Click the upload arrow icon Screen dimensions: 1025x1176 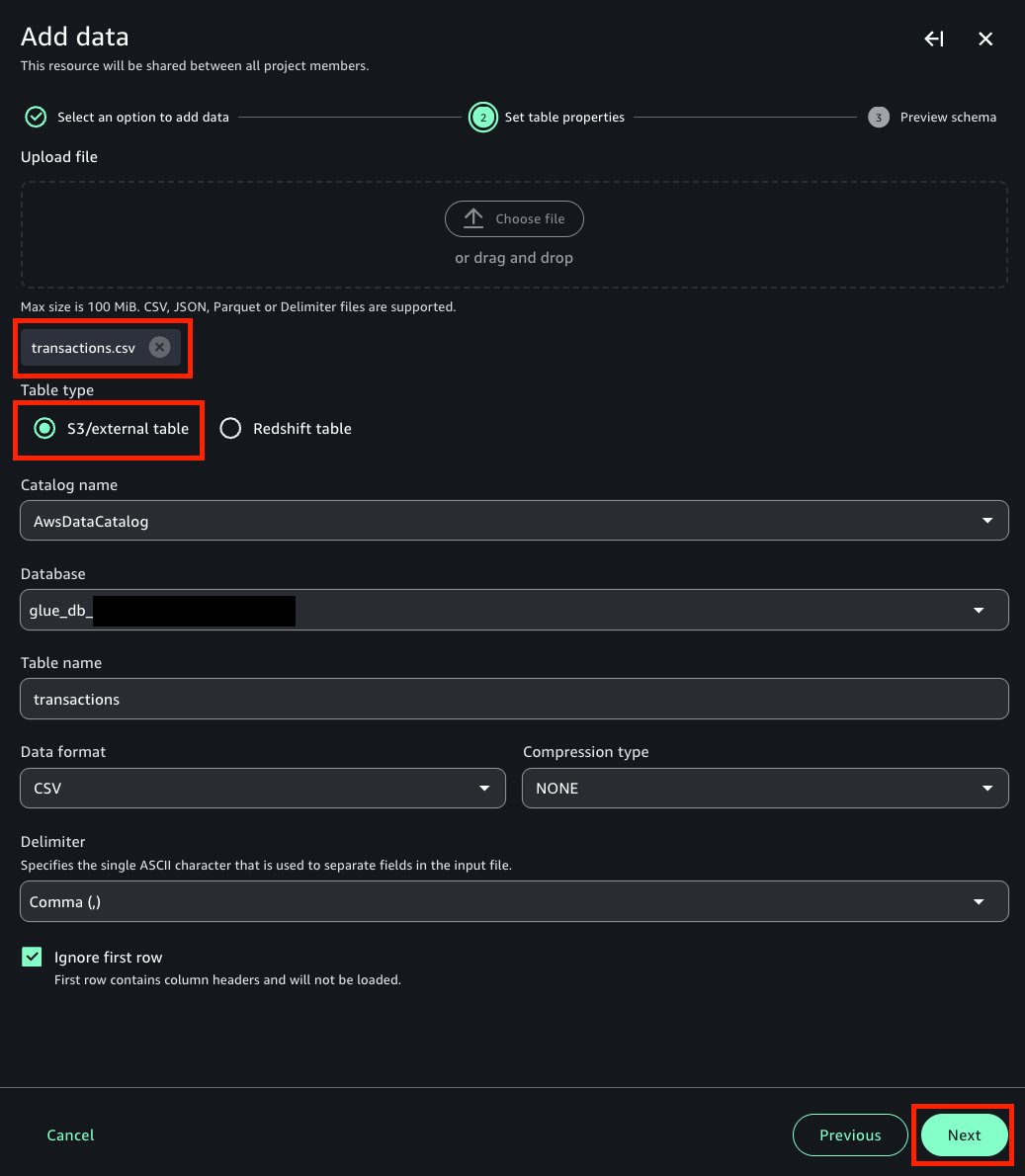pyautogui.click(x=473, y=218)
